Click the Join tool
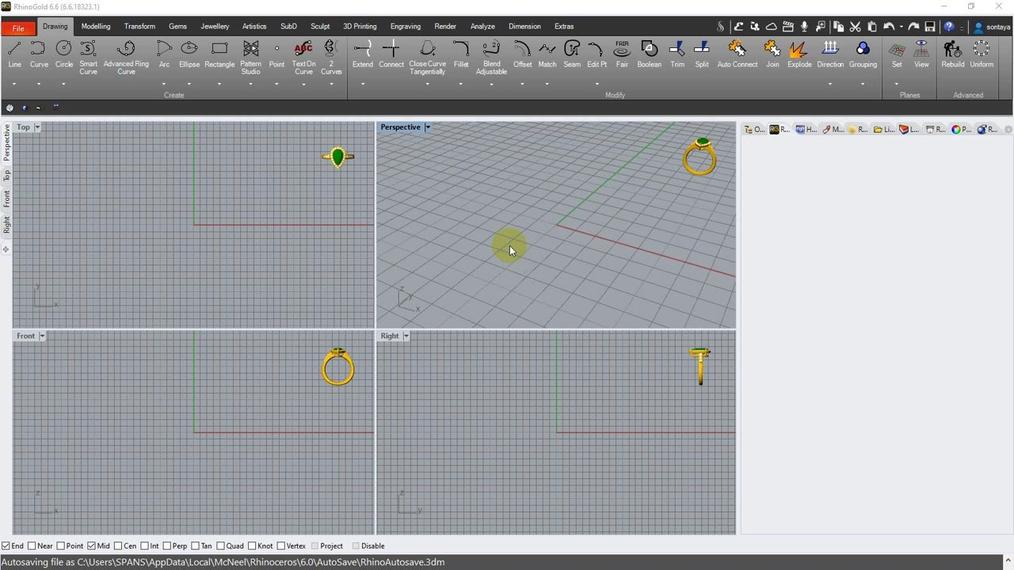Image resolution: width=1014 pixels, height=570 pixels. pos(772,54)
